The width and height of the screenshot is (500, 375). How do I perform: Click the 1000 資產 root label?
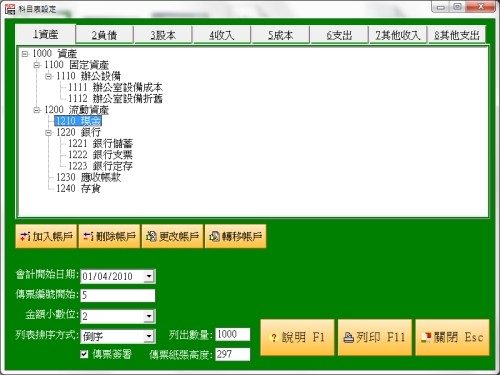point(55,53)
